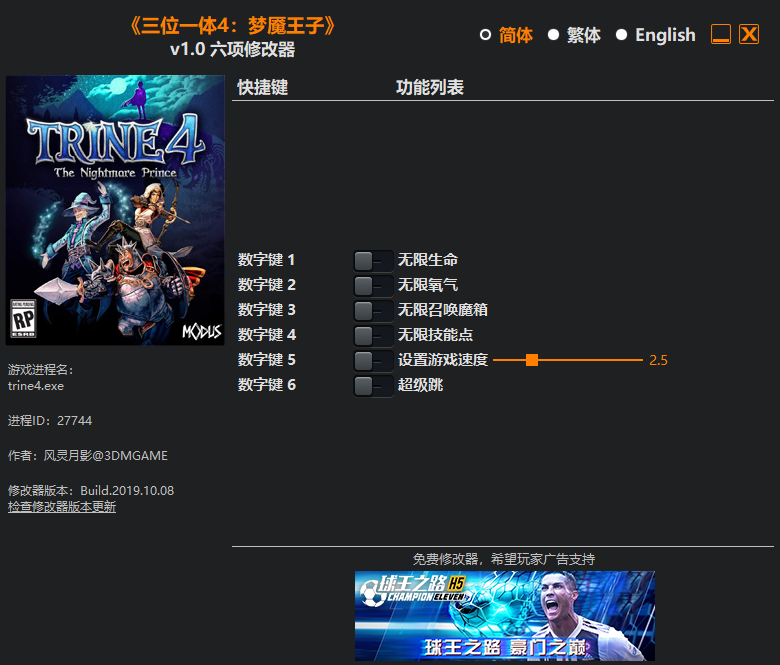Screen dimensions: 780x665
Task: Toggle 无限生命 switch
Action: pos(373,260)
